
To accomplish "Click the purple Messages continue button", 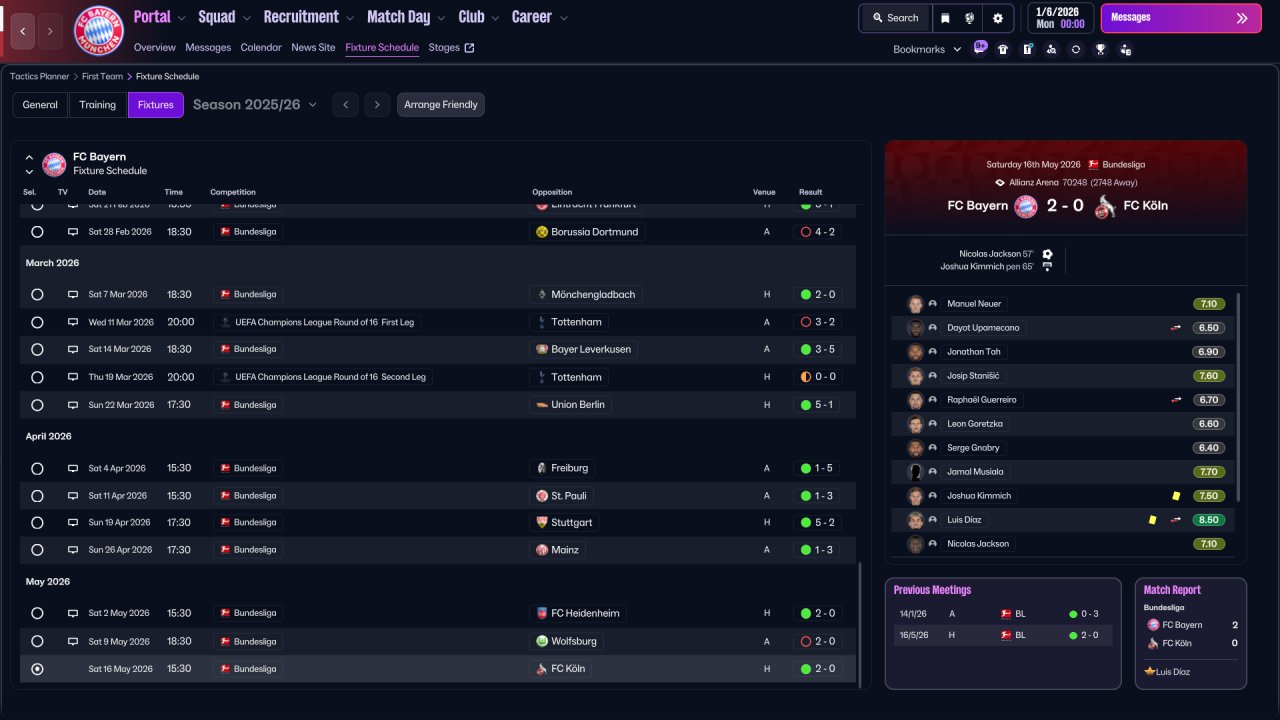I will pyautogui.click(x=1181, y=18).
